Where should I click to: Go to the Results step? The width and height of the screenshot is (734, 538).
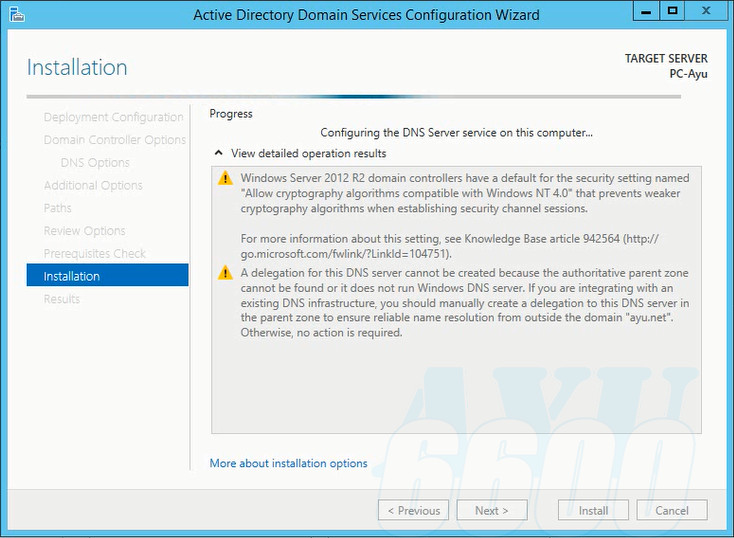tap(62, 299)
